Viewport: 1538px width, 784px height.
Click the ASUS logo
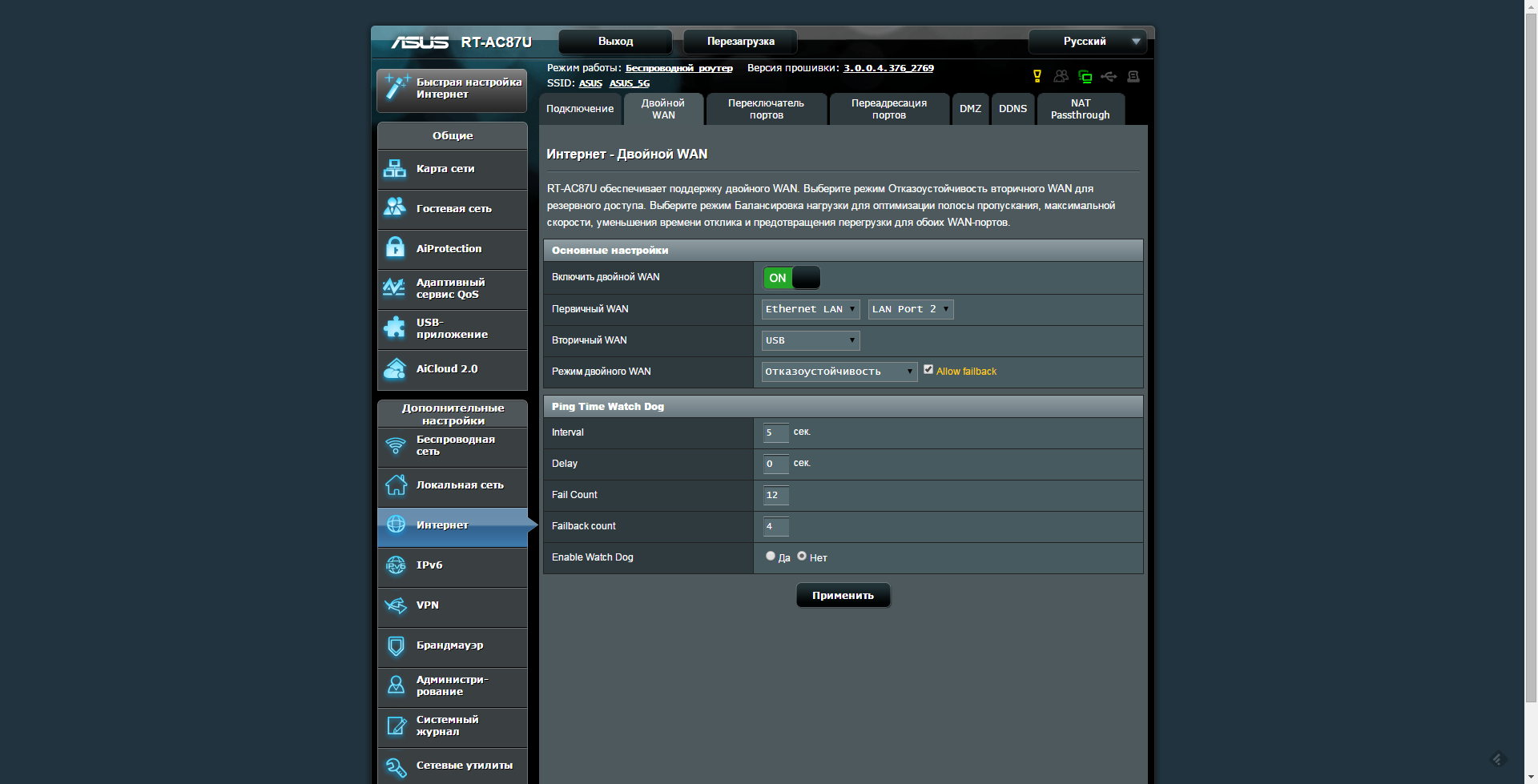pyautogui.click(x=419, y=42)
